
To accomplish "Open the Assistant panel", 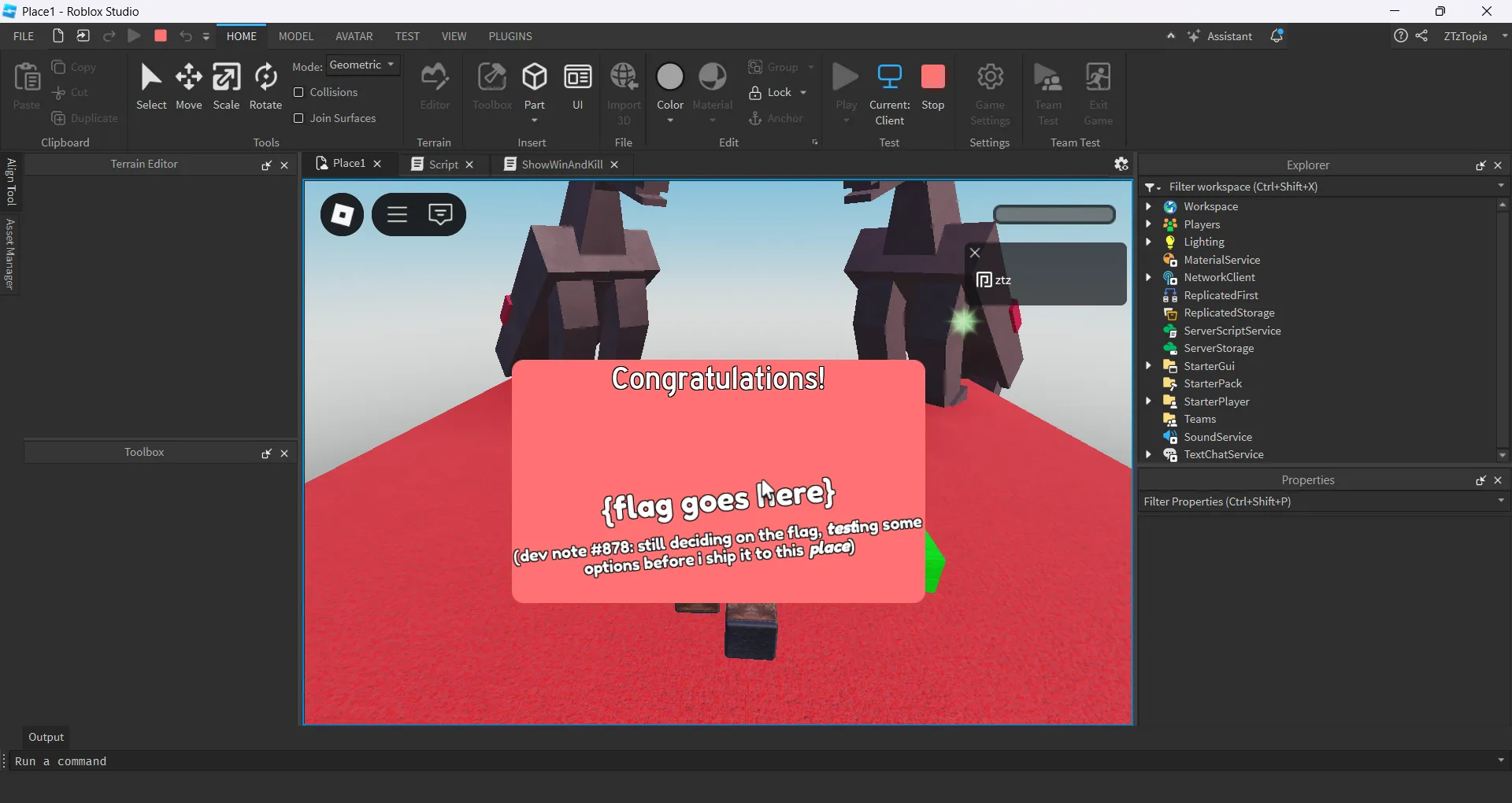I will 1220,36.
